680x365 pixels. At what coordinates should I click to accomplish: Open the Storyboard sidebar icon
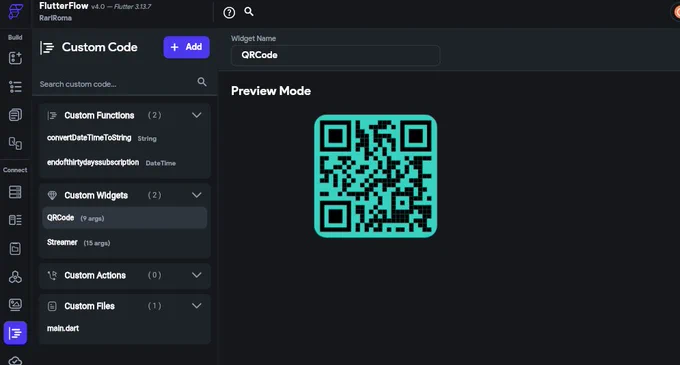click(15, 143)
